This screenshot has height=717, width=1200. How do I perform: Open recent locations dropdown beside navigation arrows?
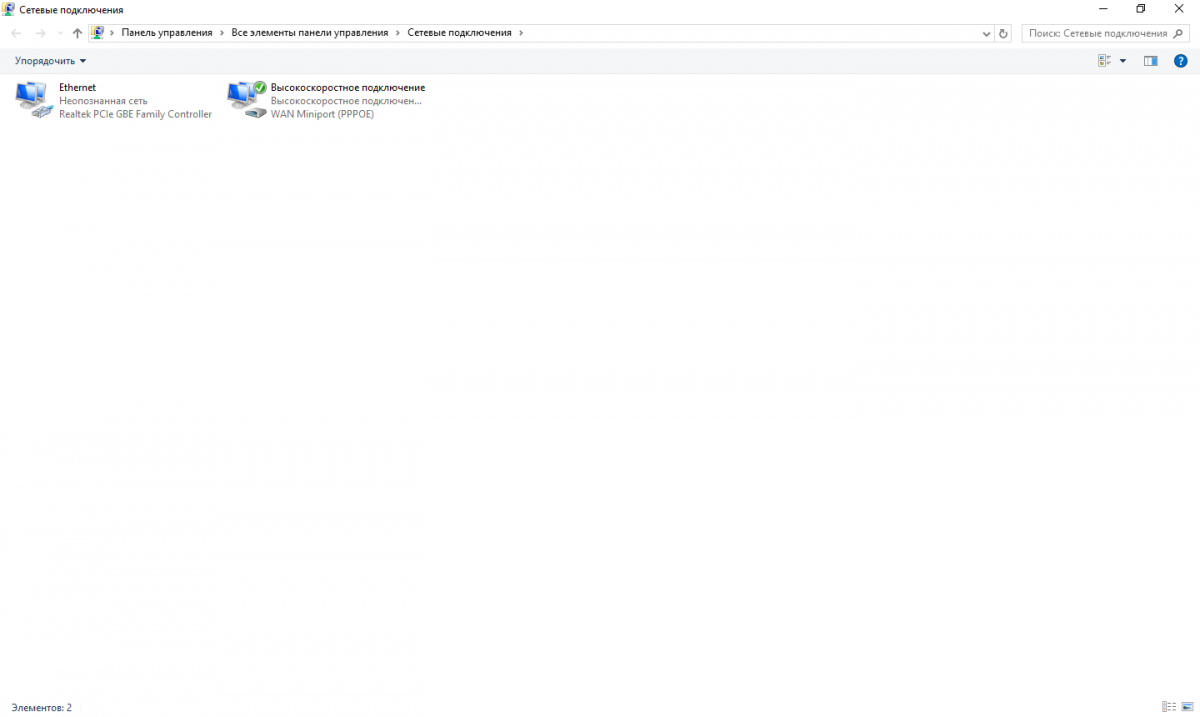[60, 33]
